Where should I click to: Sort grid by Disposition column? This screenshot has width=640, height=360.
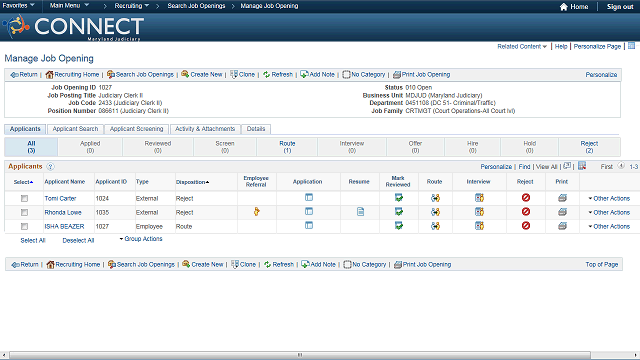[192, 182]
